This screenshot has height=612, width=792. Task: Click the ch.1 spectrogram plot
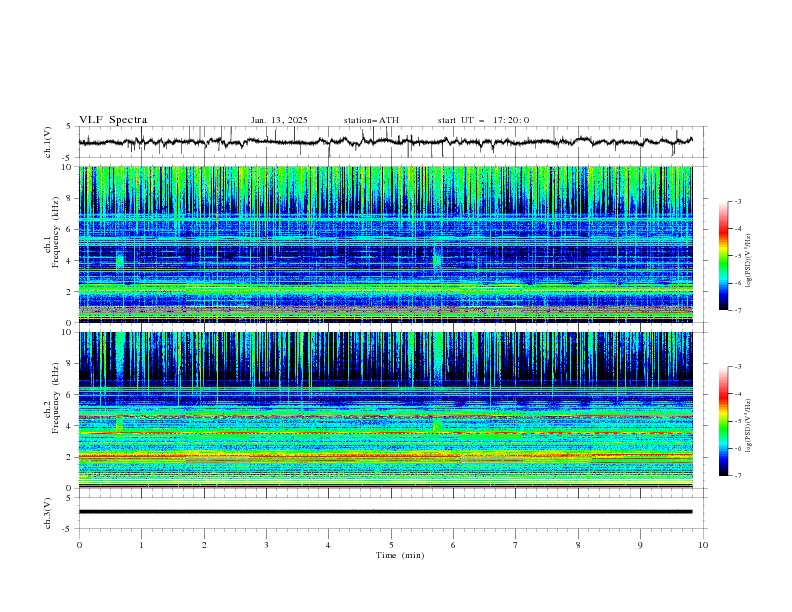pyautogui.click(x=385, y=244)
